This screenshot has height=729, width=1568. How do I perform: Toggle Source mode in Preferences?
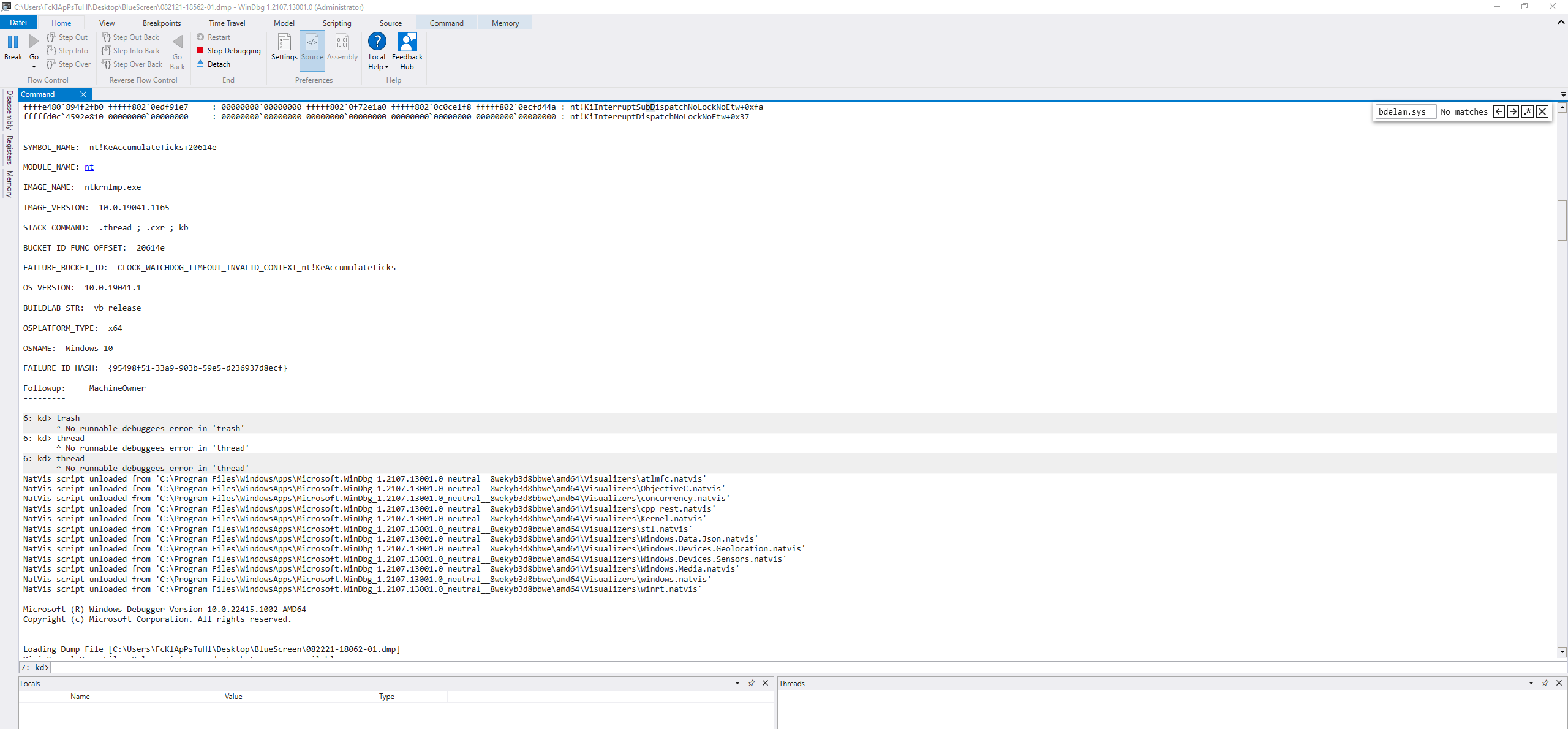tap(312, 42)
